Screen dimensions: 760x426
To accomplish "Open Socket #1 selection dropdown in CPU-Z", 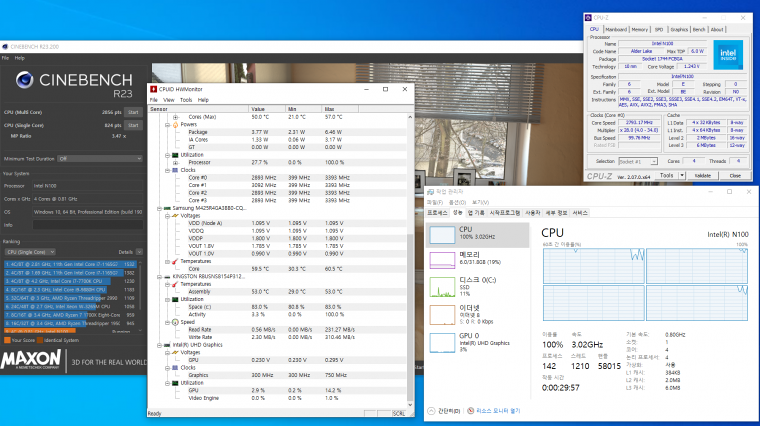I will (x=638, y=161).
